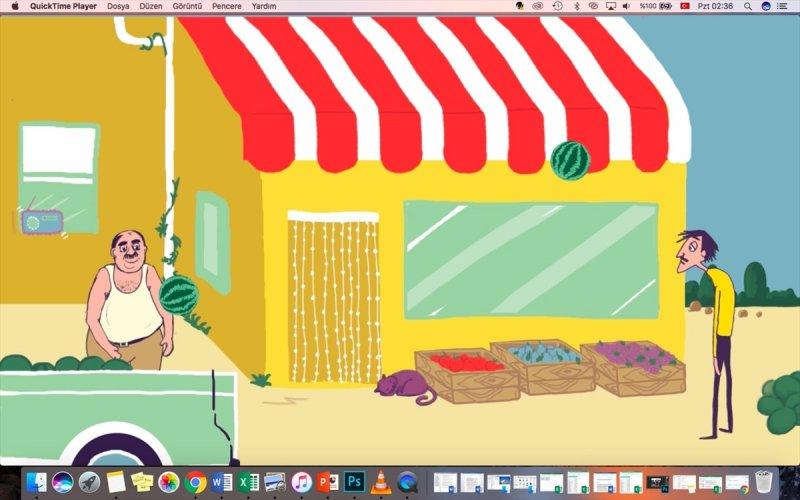Open the Görüntü menu

pyautogui.click(x=188, y=6)
